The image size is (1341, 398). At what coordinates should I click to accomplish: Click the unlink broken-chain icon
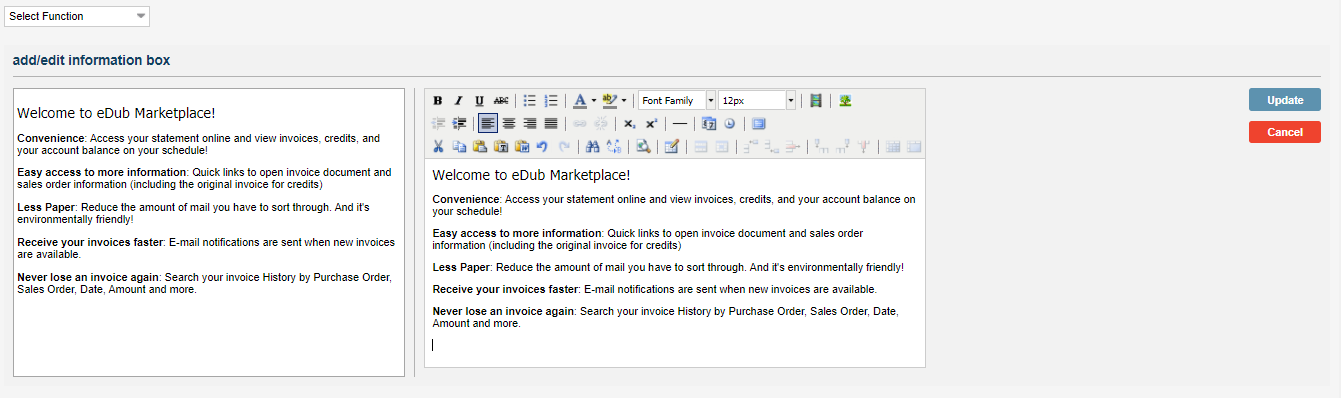pyautogui.click(x=600, y=123)
